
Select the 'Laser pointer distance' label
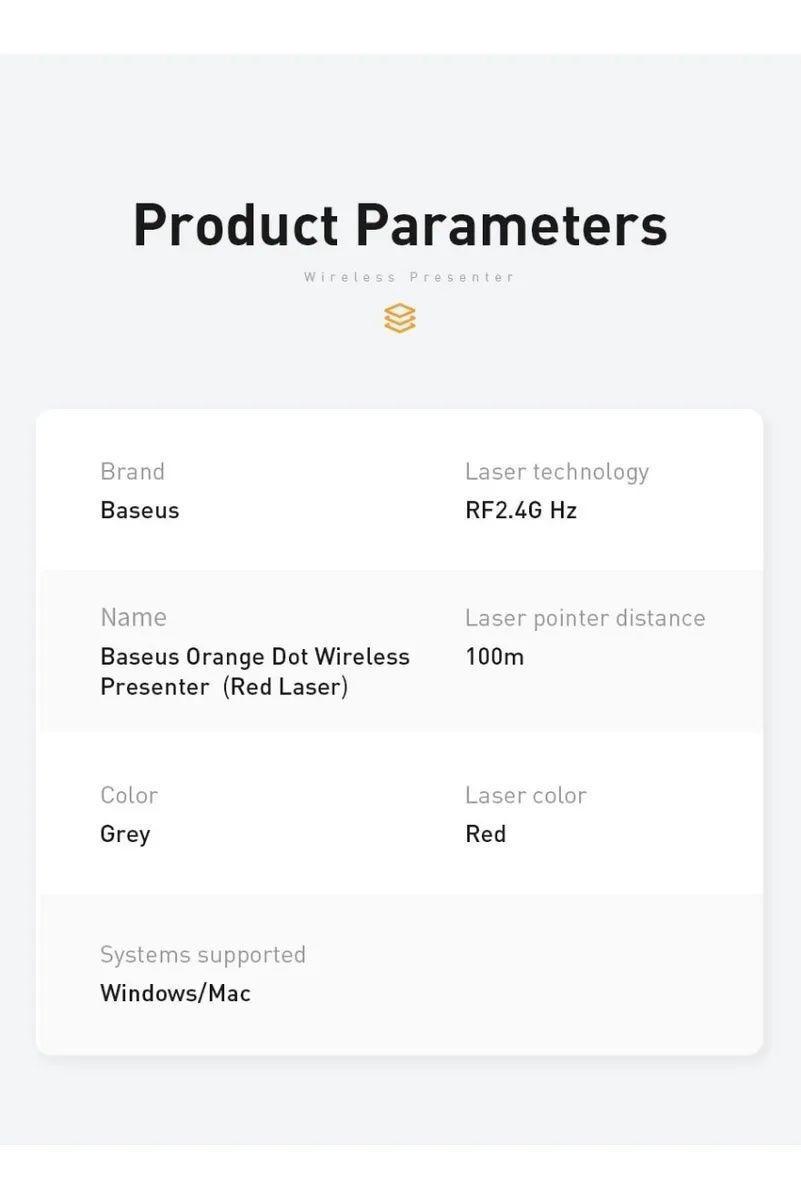coord(585,618)
